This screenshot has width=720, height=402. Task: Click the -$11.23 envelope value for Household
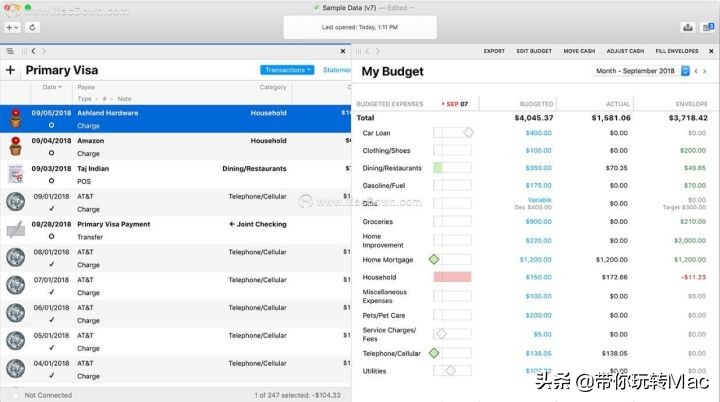[693, 277]
